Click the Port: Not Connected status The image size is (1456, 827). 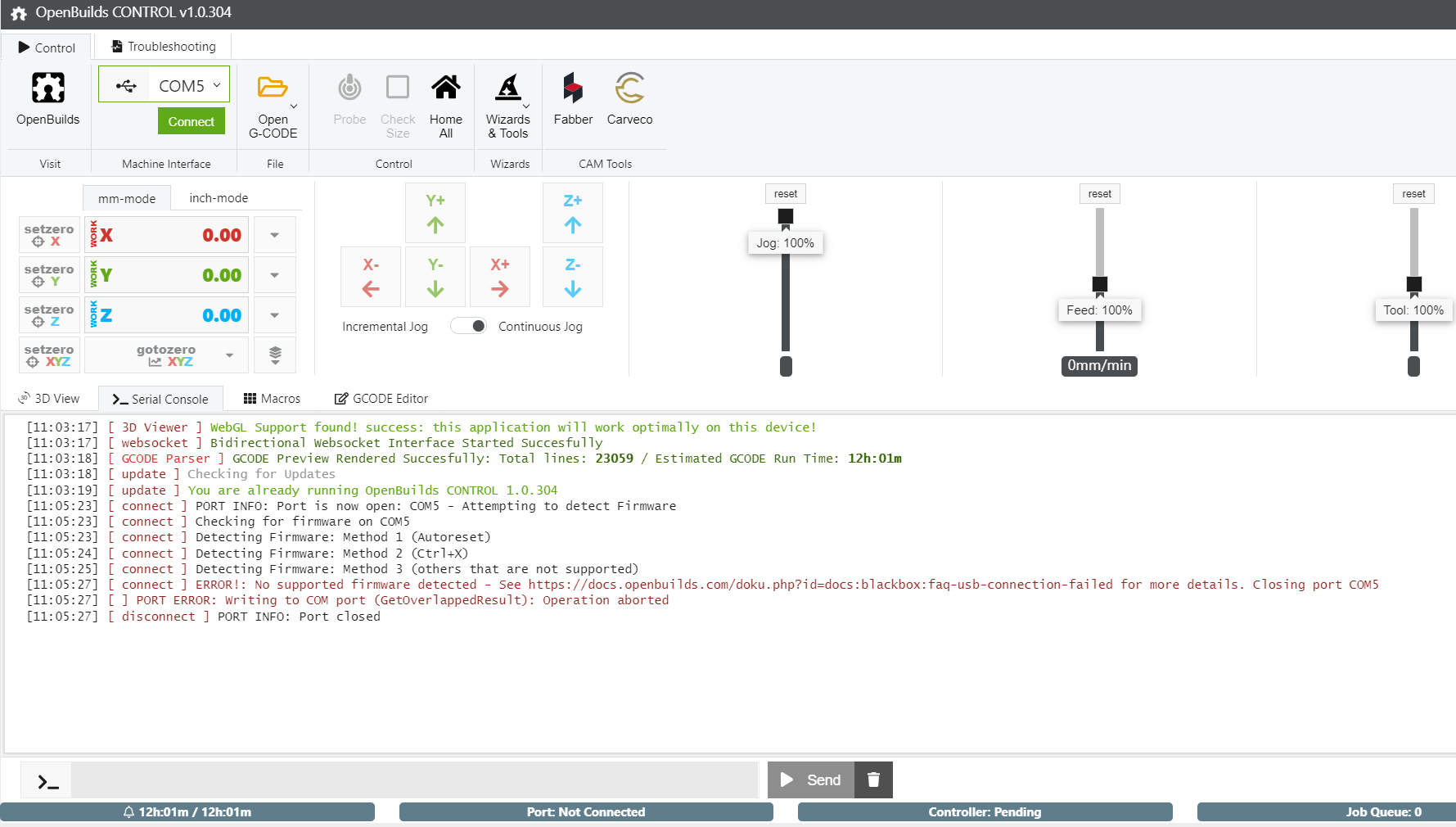[586, 812]
